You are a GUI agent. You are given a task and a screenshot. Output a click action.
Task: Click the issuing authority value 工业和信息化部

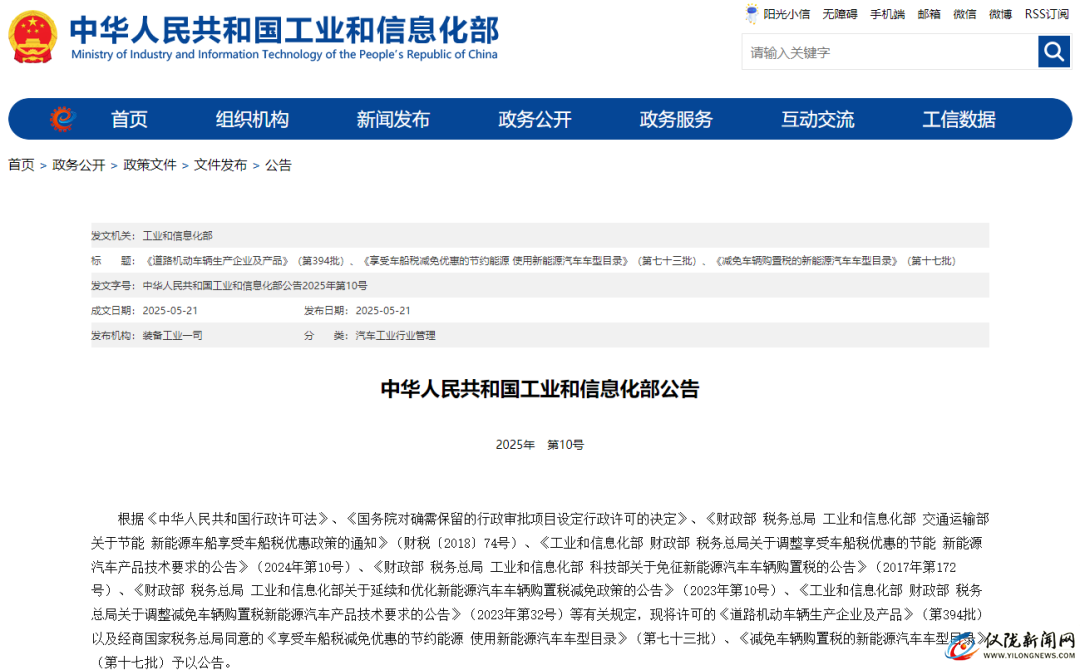click(178, 235)
